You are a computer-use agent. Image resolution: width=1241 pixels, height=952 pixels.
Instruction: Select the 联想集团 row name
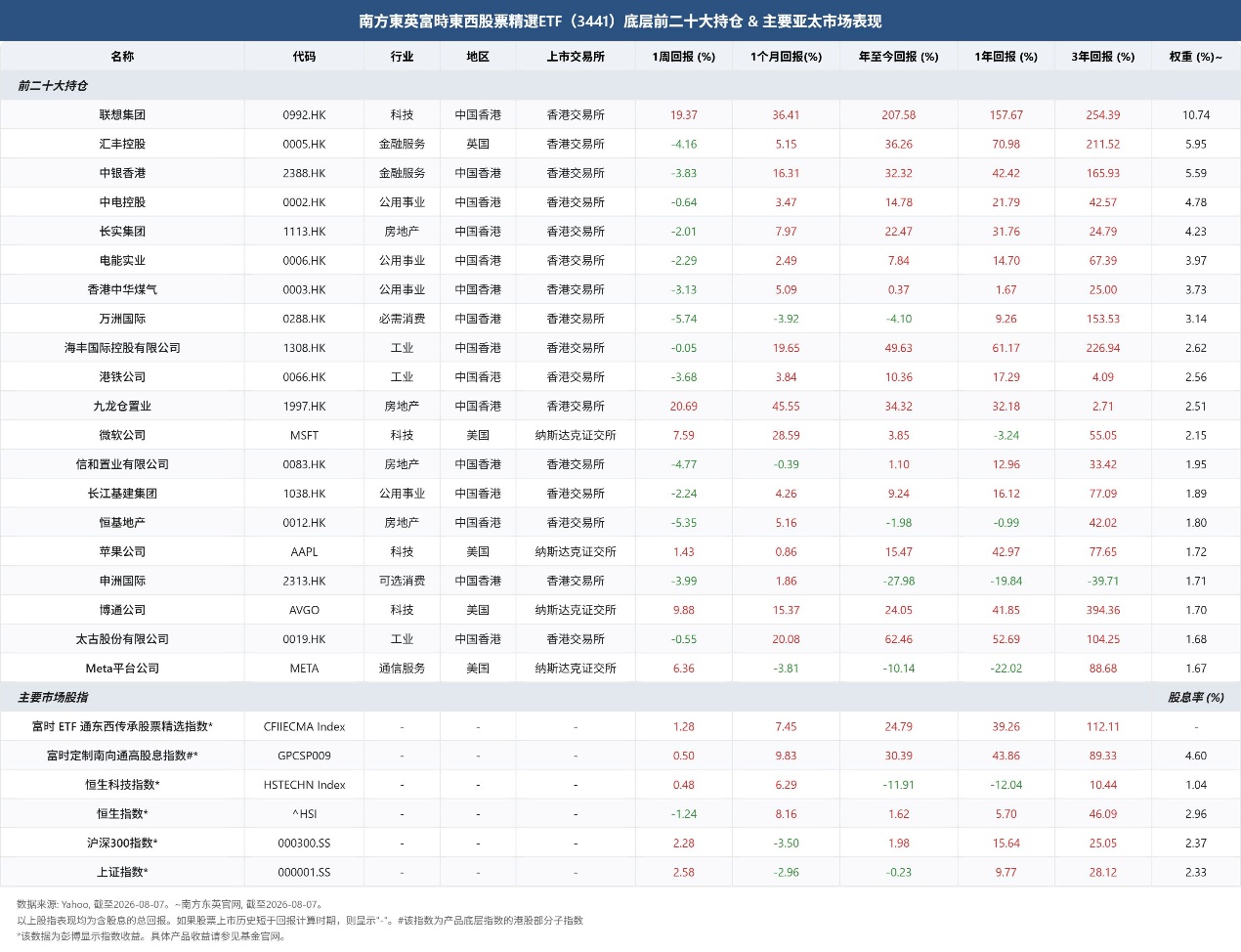[x=122, y=115]
